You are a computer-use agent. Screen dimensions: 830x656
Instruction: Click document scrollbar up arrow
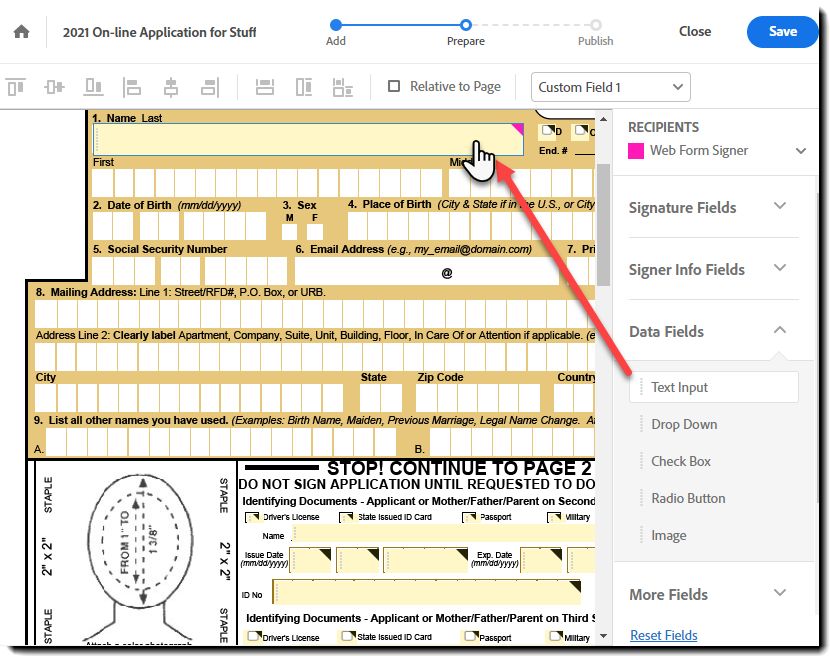click(603, 119)
